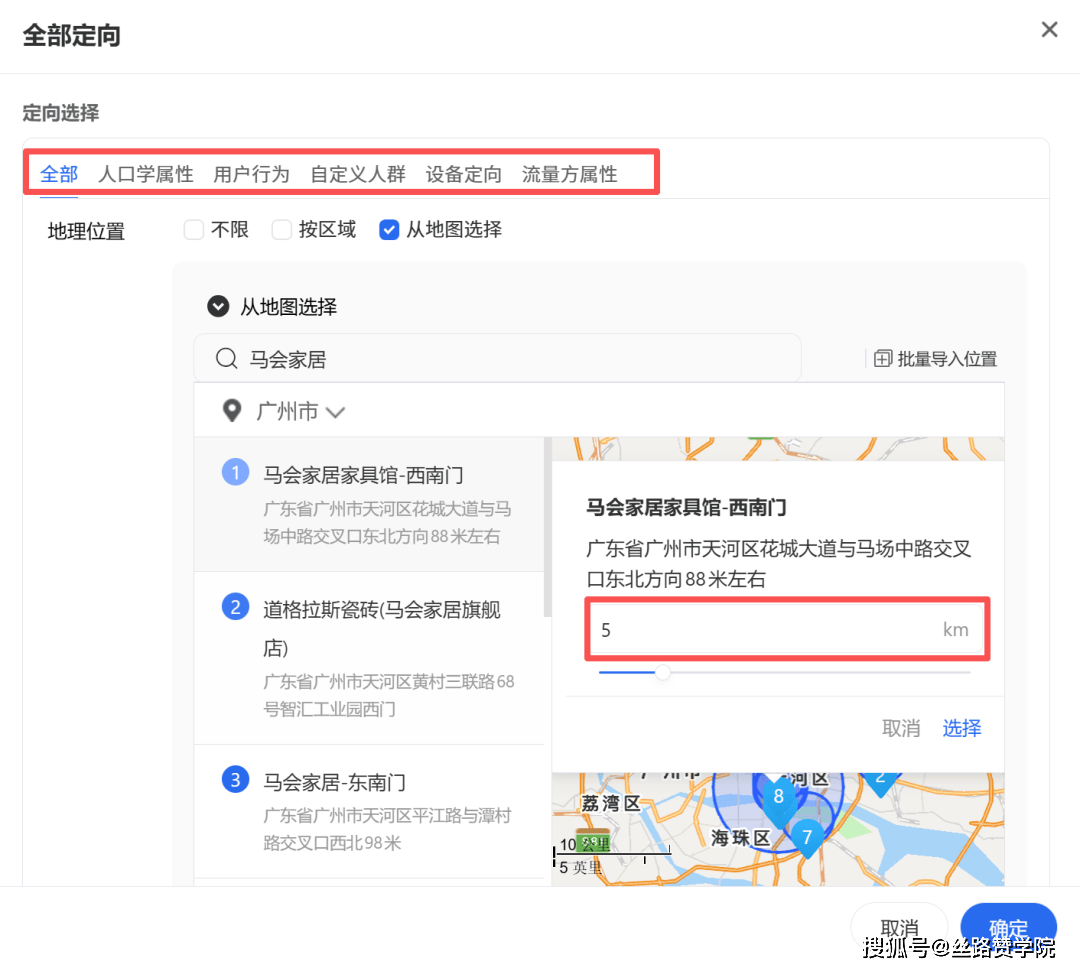The height and width of the screenshot is (971, 1080).
Task: Open the 设备定向 tab
Action: 463,174
